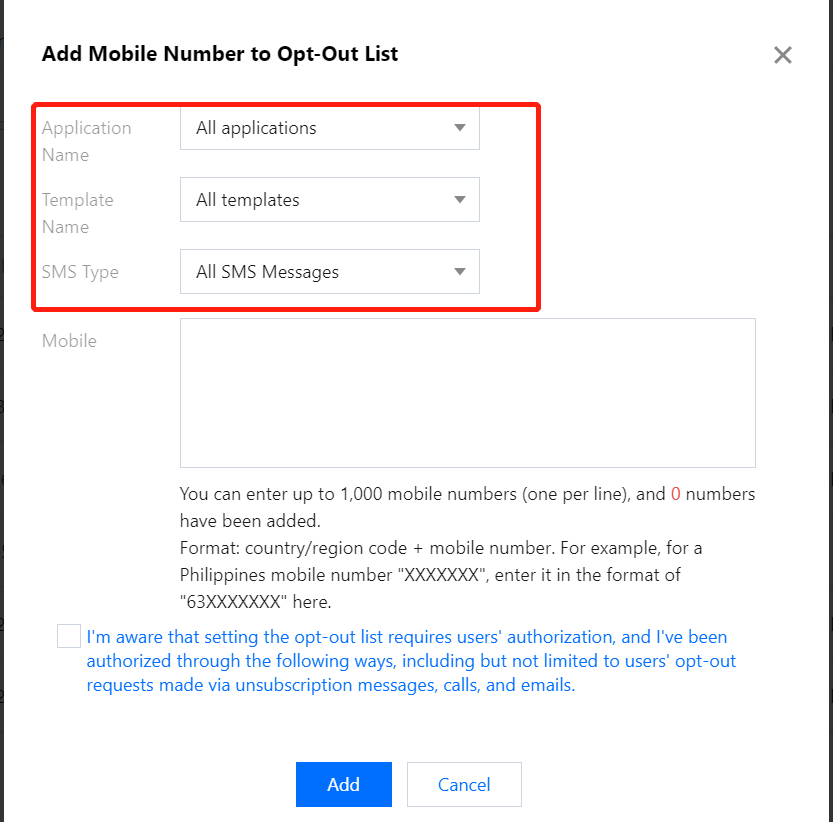Click the "Template Name" field label
This screenshot has width=833, height=822.
point(77,213)
